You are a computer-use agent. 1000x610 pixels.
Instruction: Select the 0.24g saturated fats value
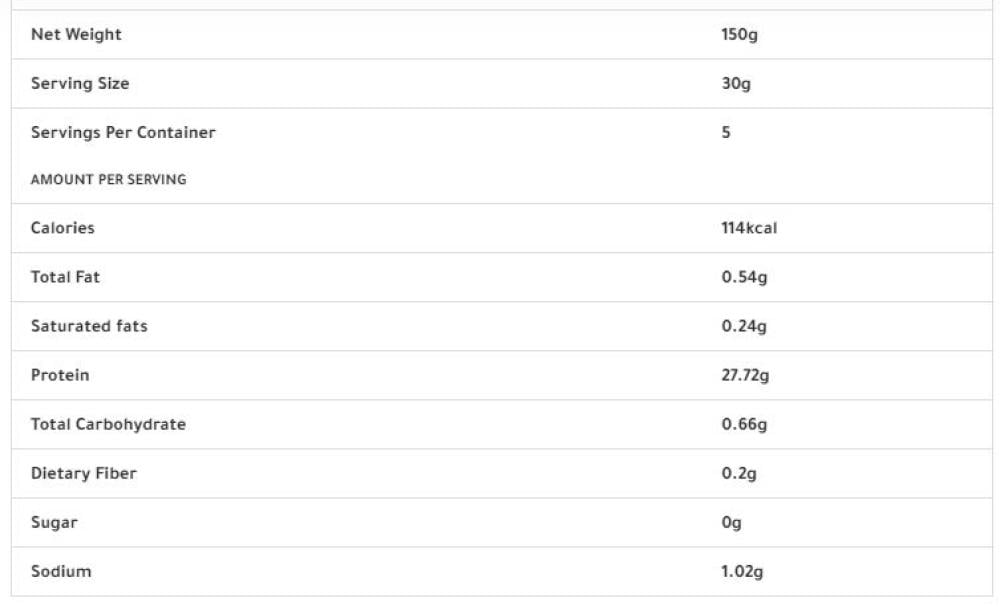coord(744,326)
